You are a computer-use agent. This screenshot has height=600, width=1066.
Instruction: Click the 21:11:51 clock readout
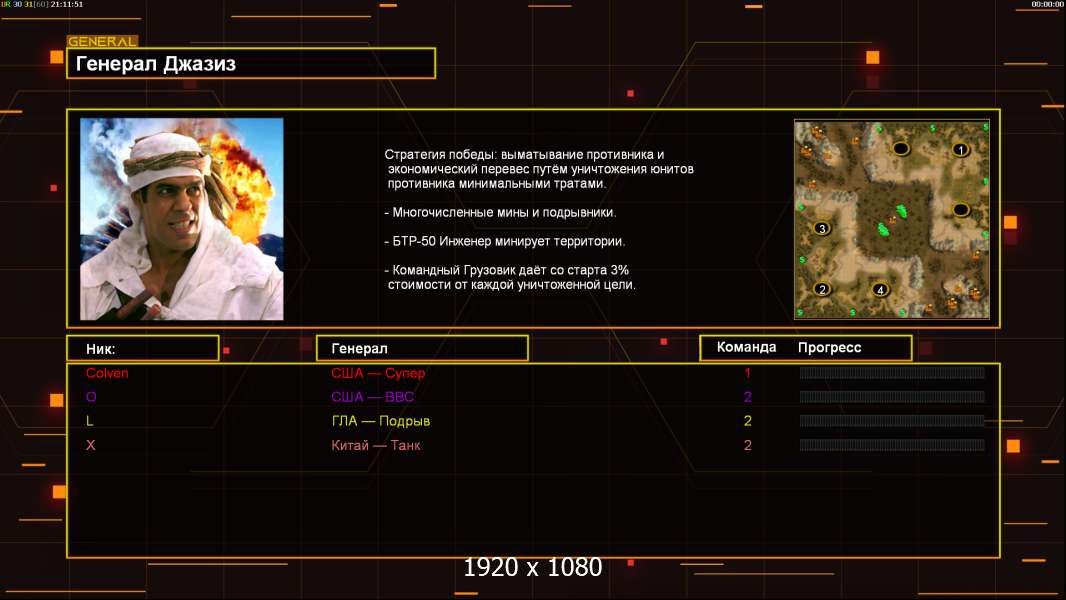(67, 4)
